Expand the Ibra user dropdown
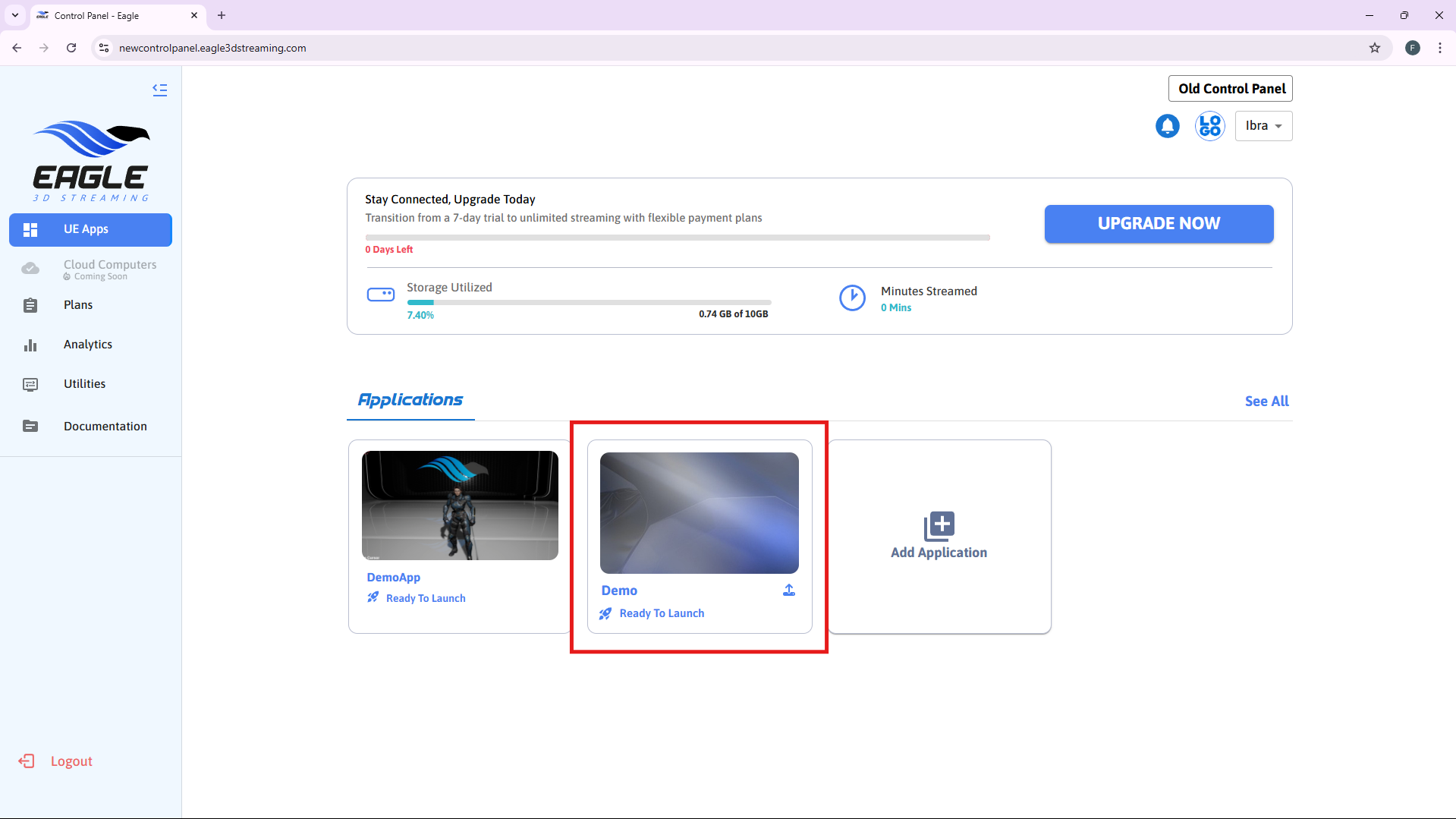1456x819 pixels. click(1263, 126)
